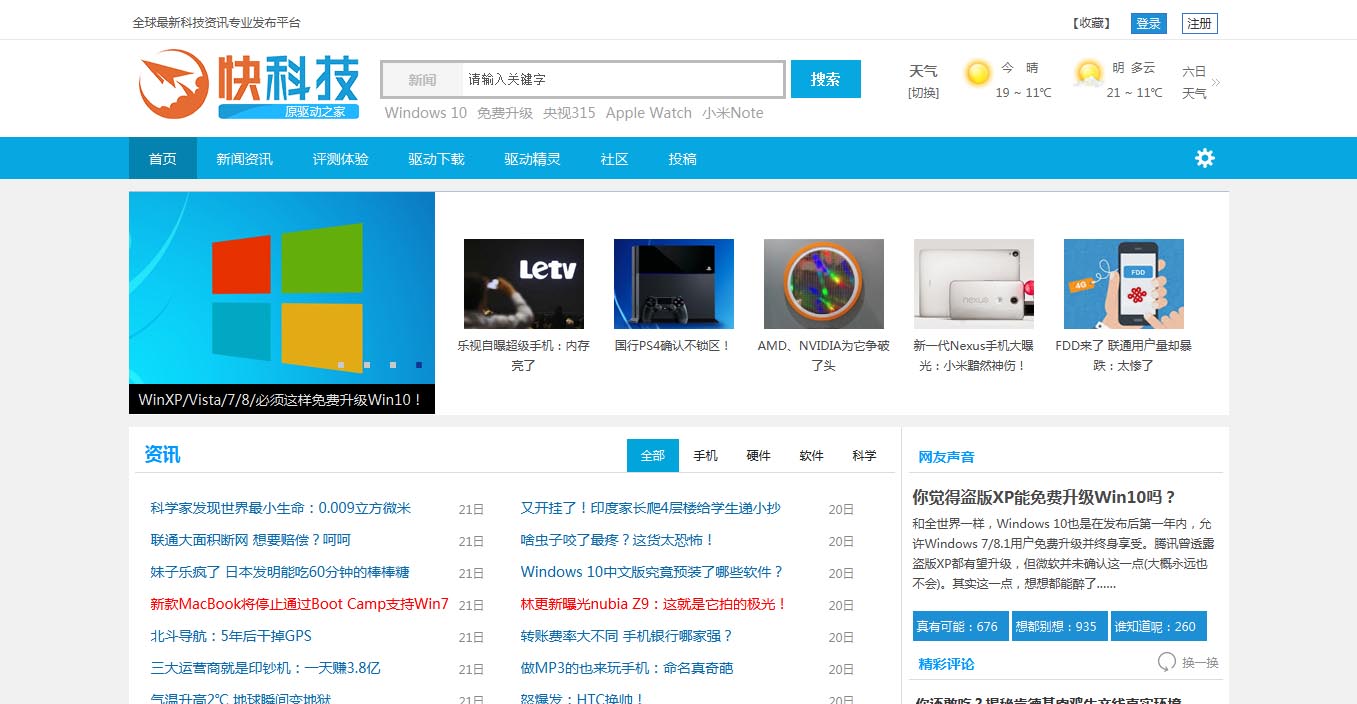Click tomorrow's cloudy weather icon

[x=1088, y=74]
